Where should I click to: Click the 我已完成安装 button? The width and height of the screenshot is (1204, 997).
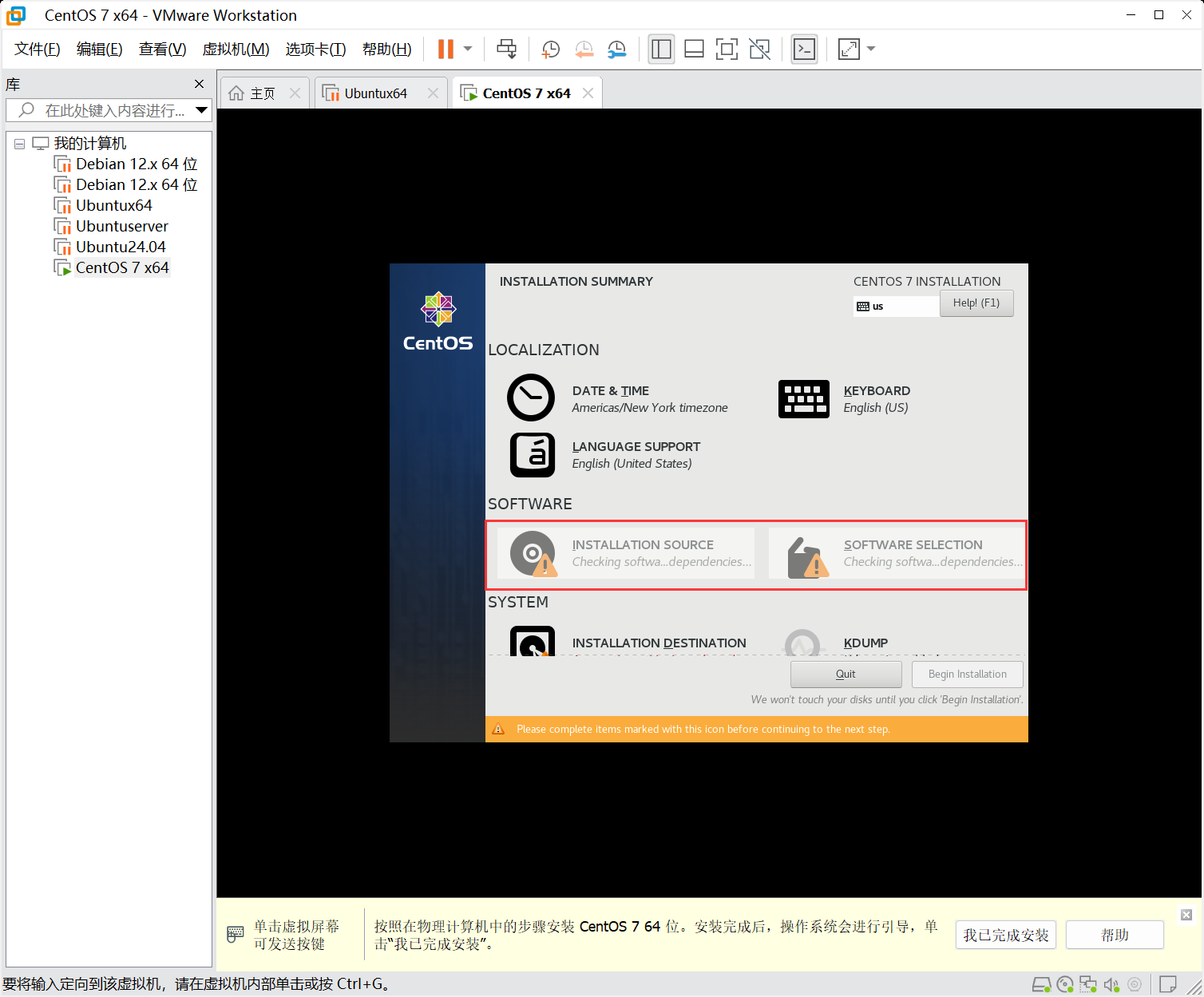1005,935
